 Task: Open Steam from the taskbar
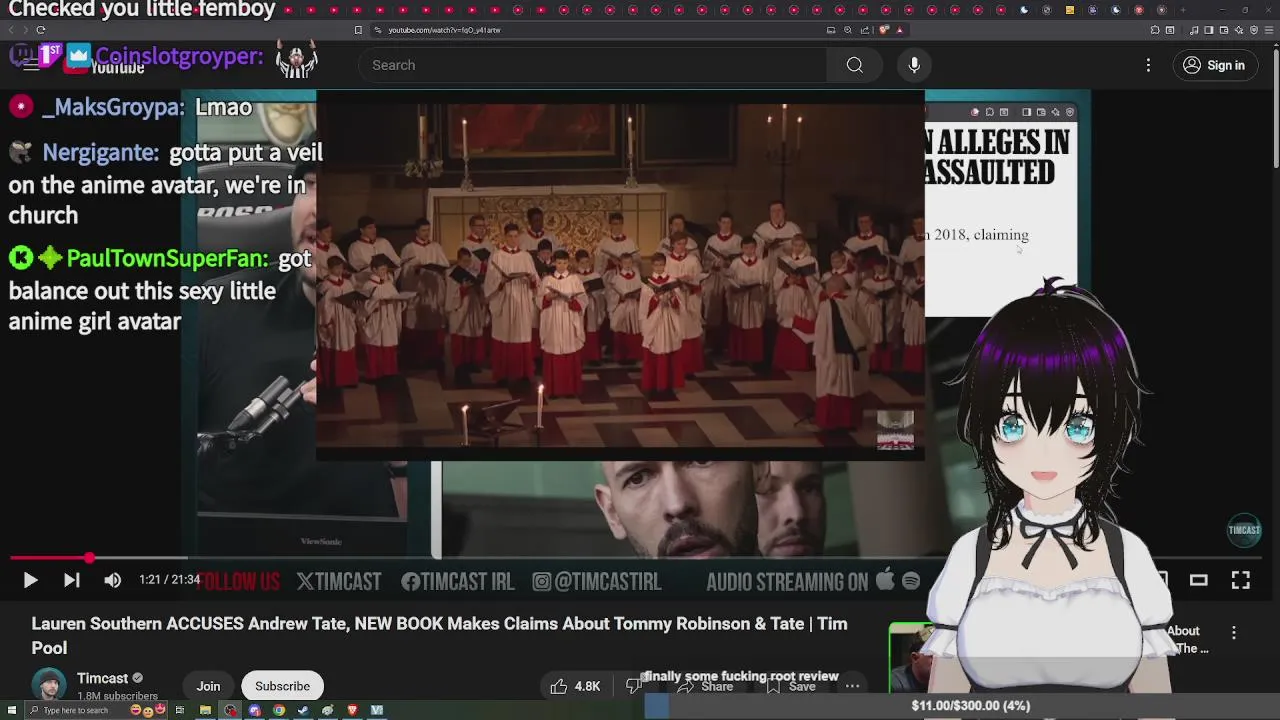(x=303, y=710)
